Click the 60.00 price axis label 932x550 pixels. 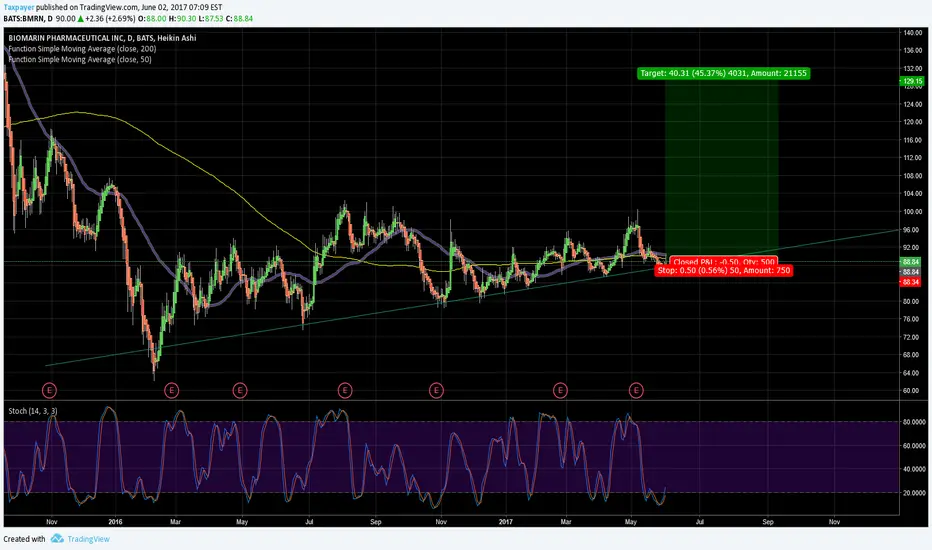tap(912, 391)
